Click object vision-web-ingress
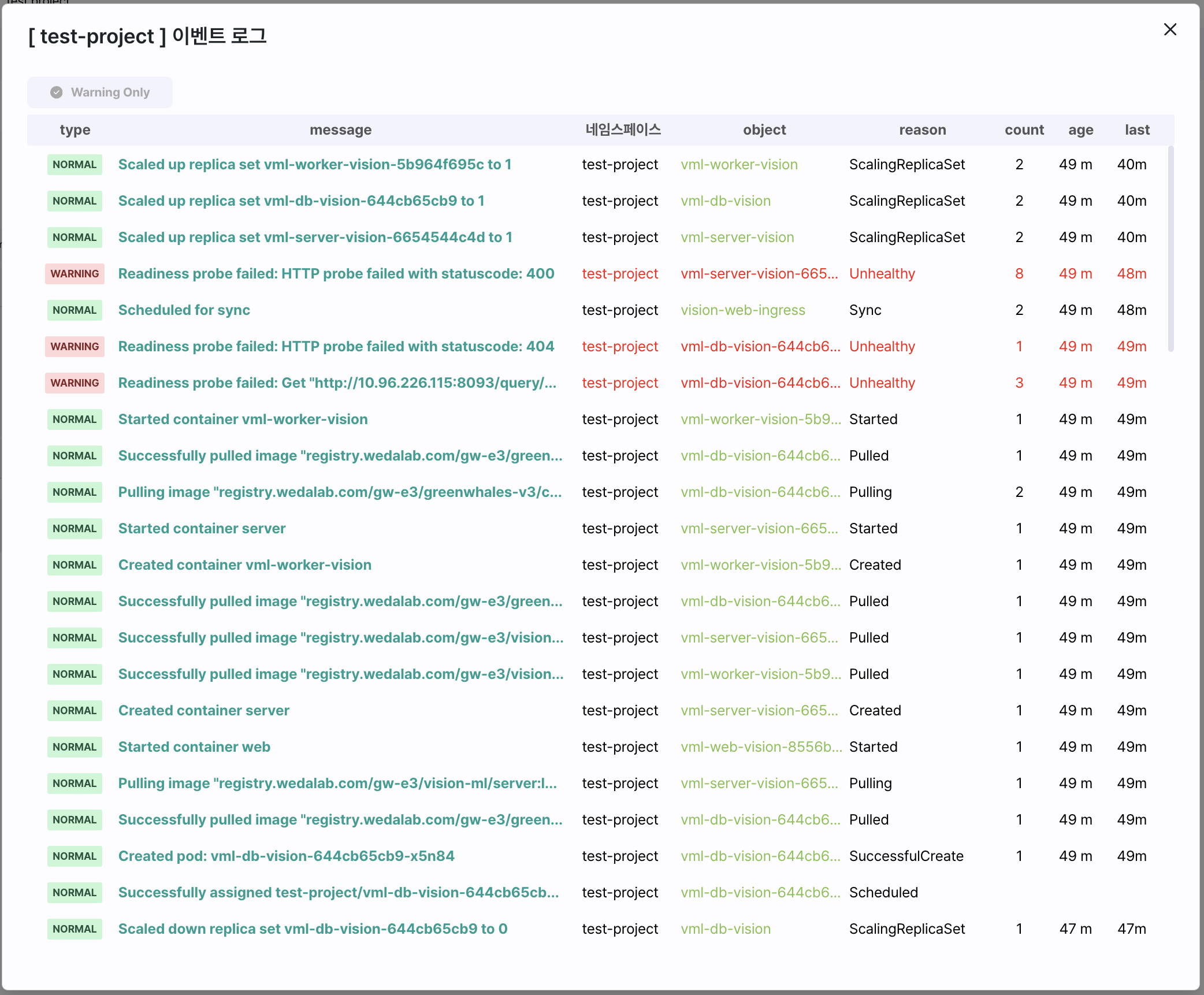The width and height of the screenshot is (1204, 995). point(743,310)
